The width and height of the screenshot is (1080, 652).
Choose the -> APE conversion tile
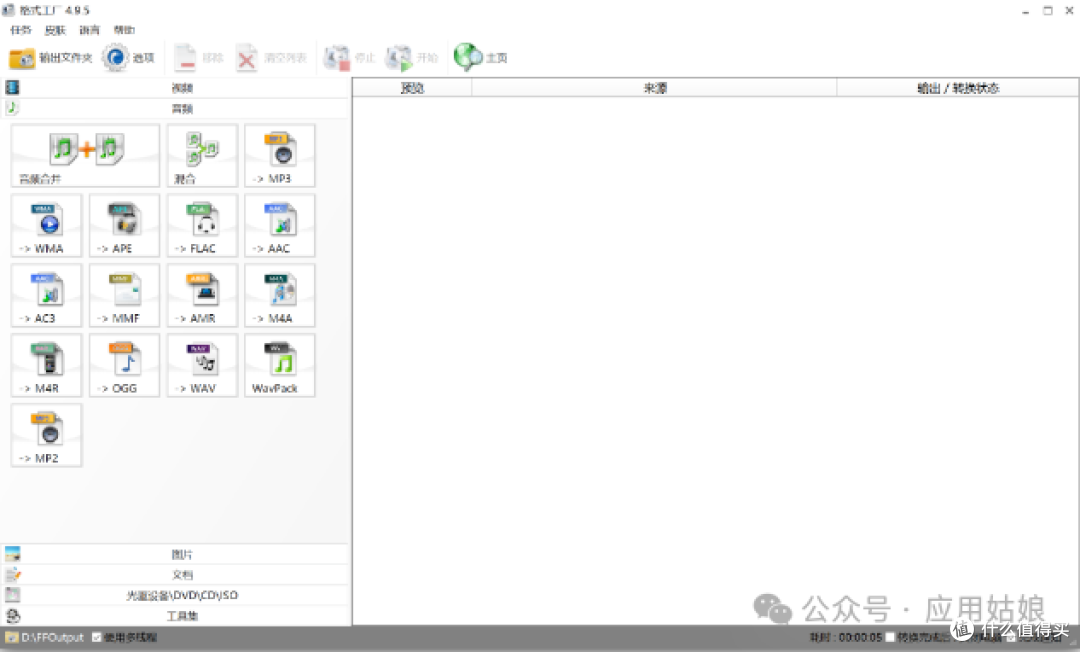(x=124, y=226)
